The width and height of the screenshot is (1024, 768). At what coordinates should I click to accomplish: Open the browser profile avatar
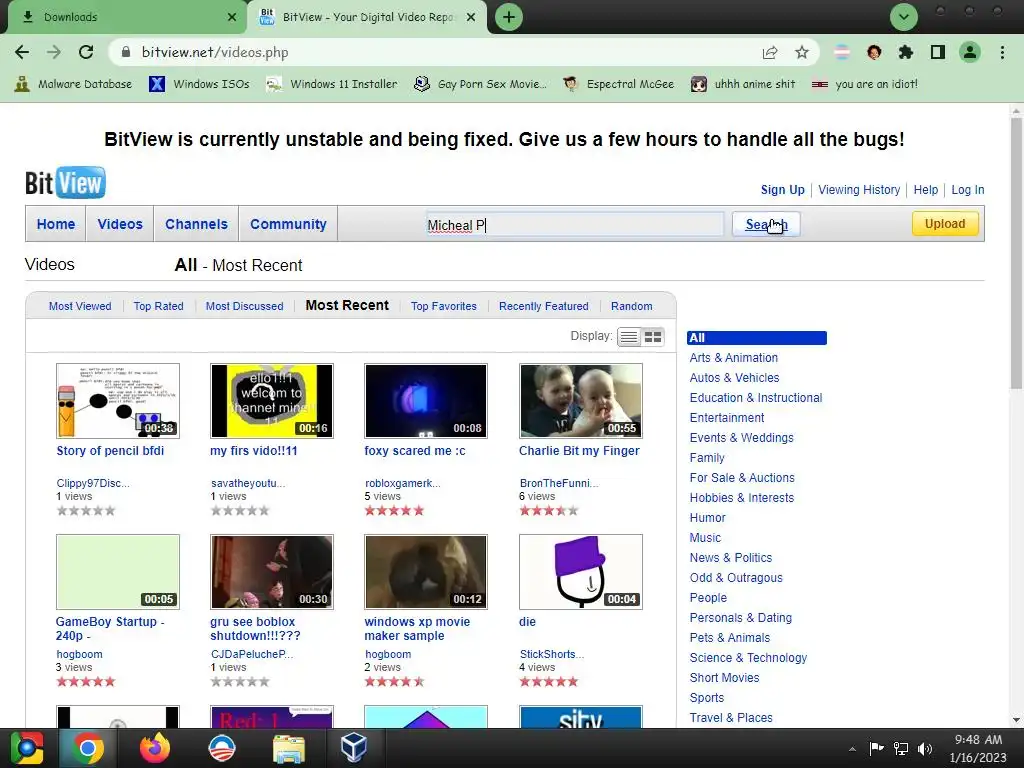click(970, 52)
